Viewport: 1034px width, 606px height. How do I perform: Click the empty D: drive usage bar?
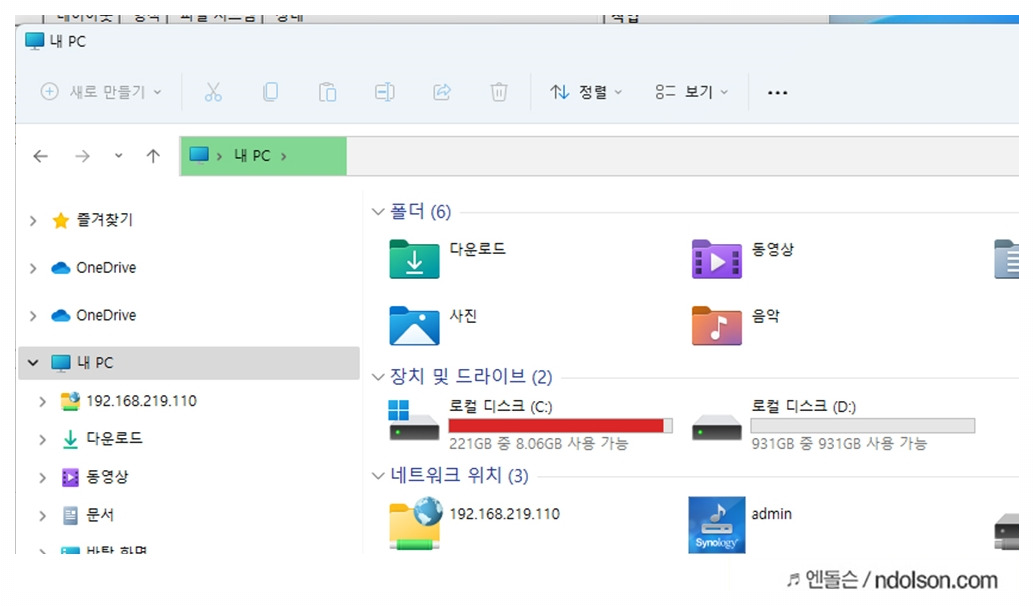click(863, 426)
